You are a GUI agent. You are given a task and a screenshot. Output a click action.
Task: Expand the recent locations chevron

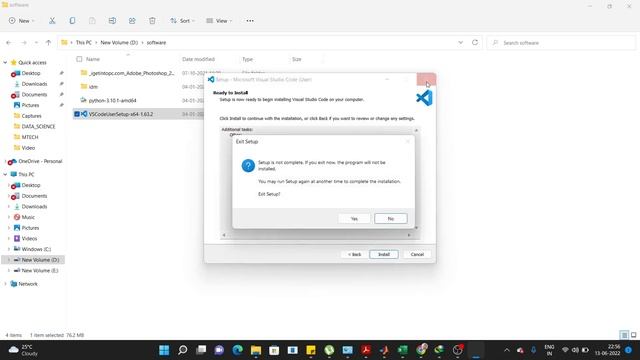pos(36,42)
